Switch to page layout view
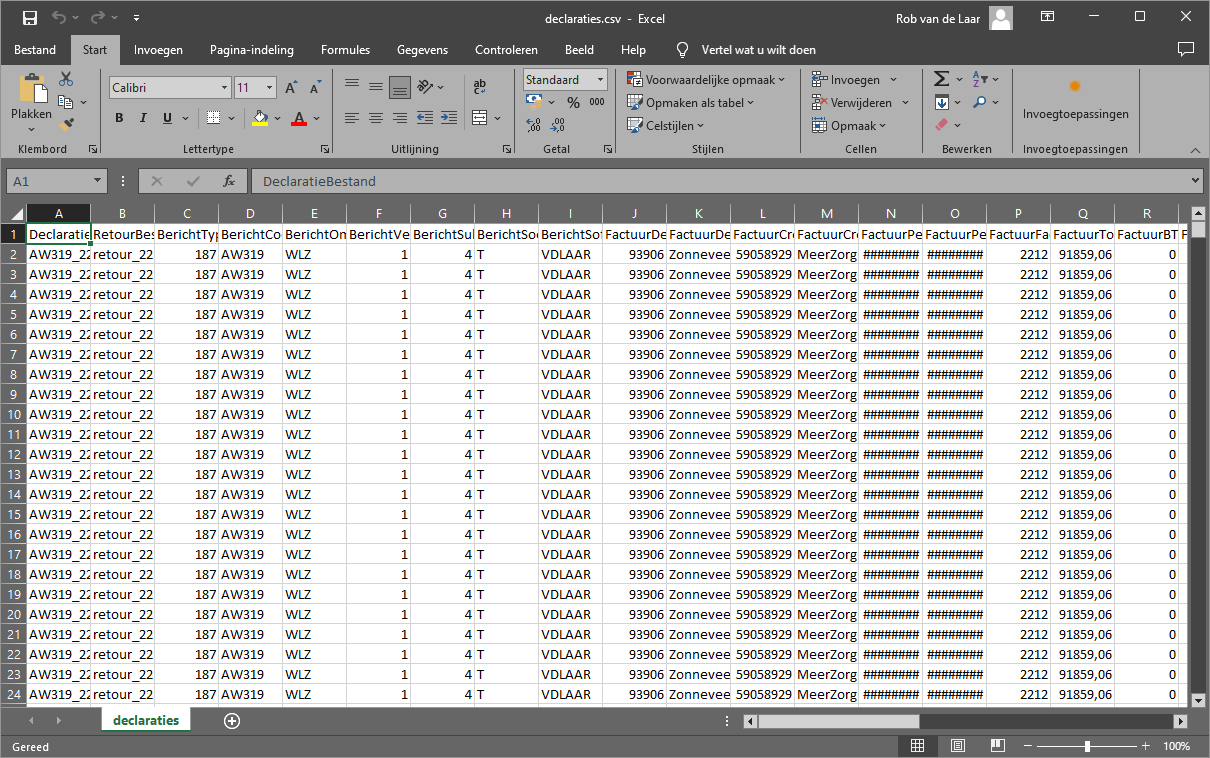Viewport: 1210px width, 758px height. tap(957, 746)
